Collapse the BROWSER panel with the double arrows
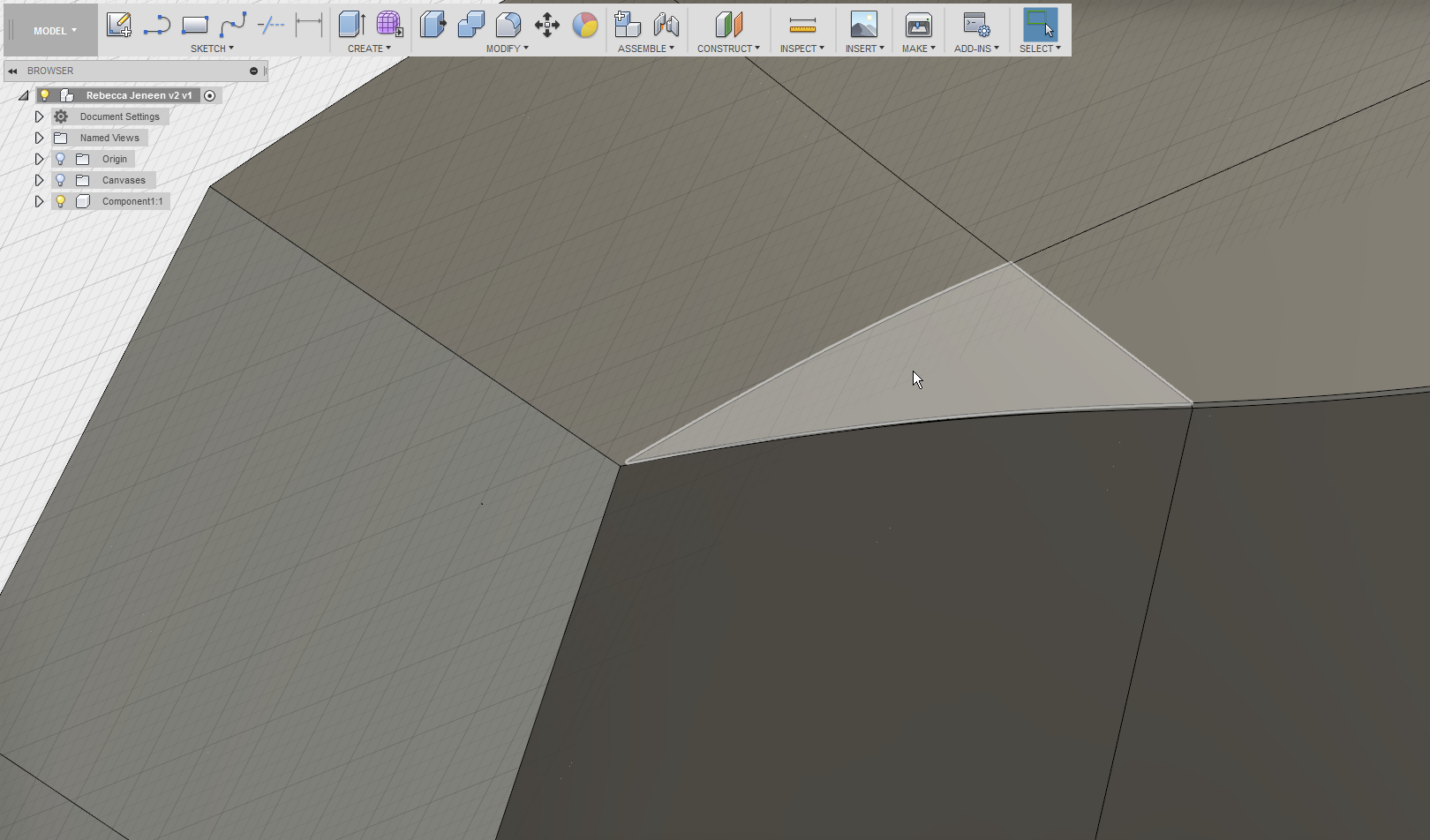The image size is (1430, 840). coord(12,71)
